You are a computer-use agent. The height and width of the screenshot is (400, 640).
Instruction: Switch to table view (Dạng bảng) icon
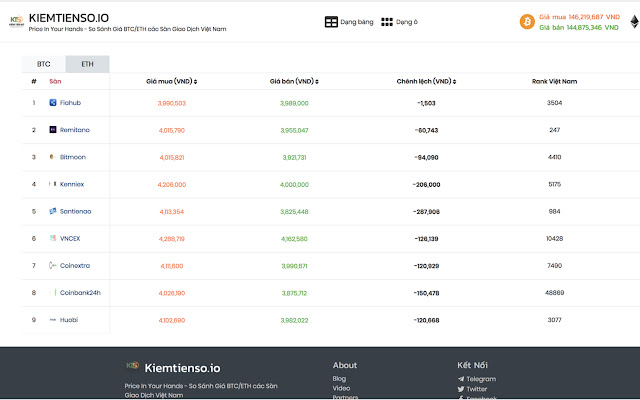pyautogui.click(x=331, y=22)
